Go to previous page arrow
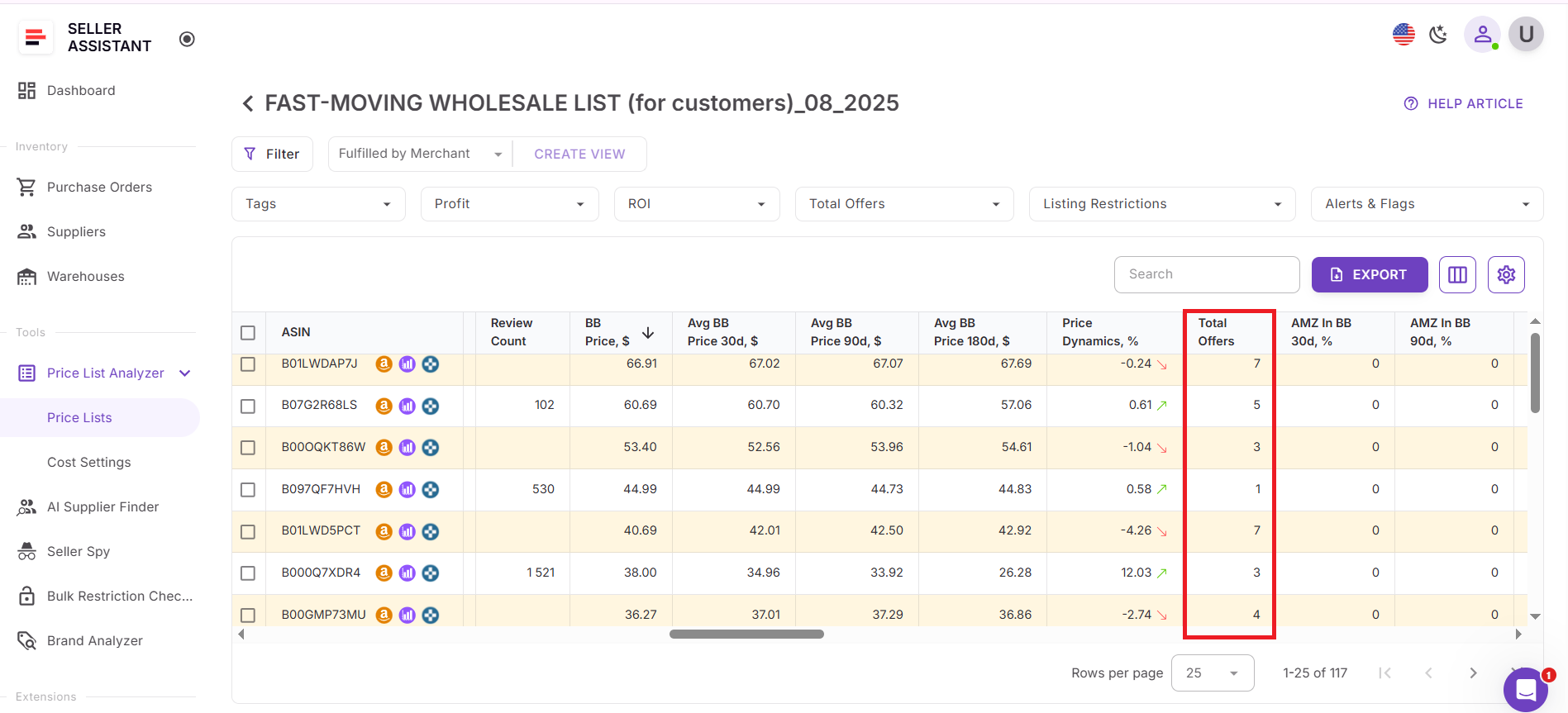 pyautogui.click(x=1428, y=673)
